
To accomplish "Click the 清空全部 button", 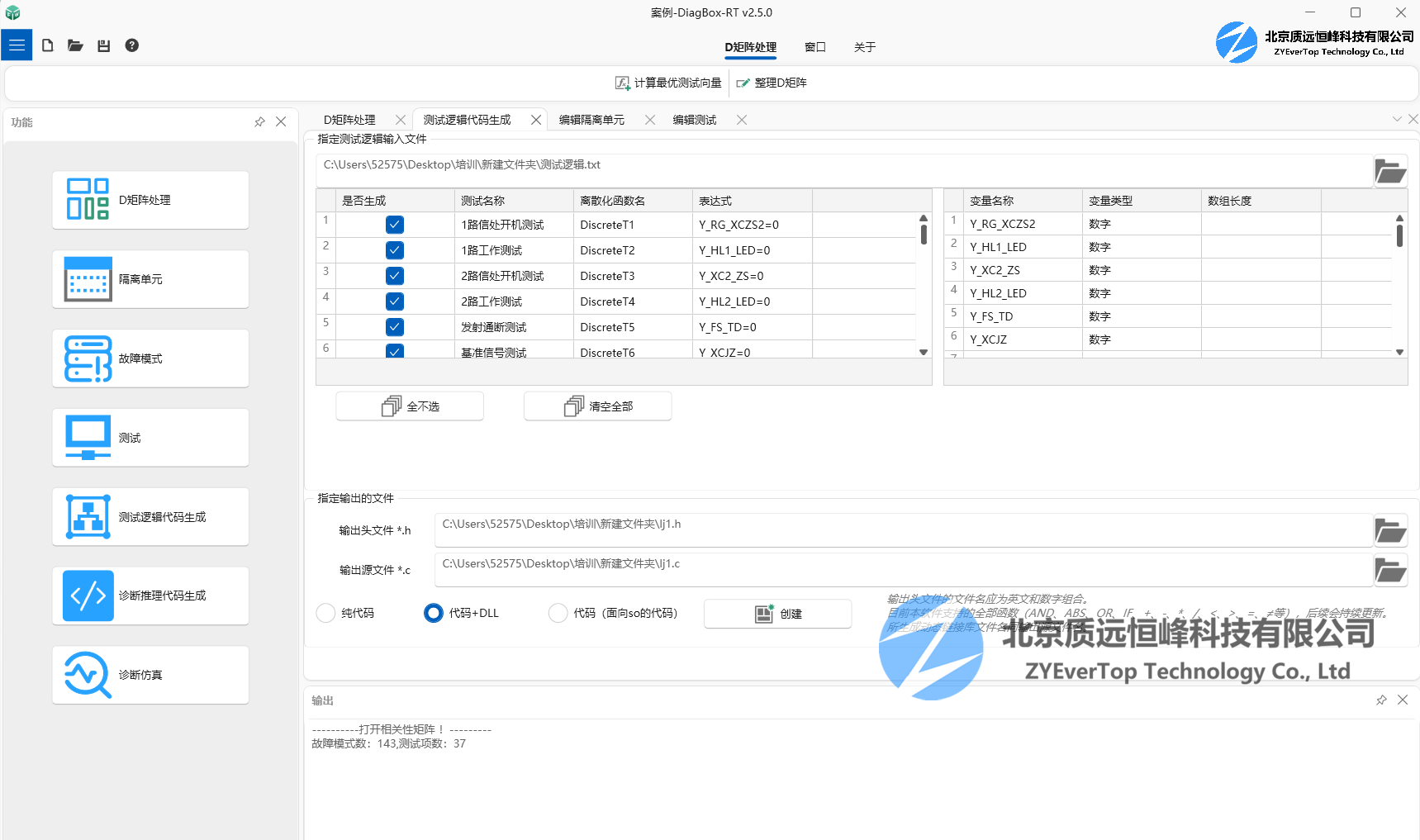I will pyautogui.click(x=598, y=406).
